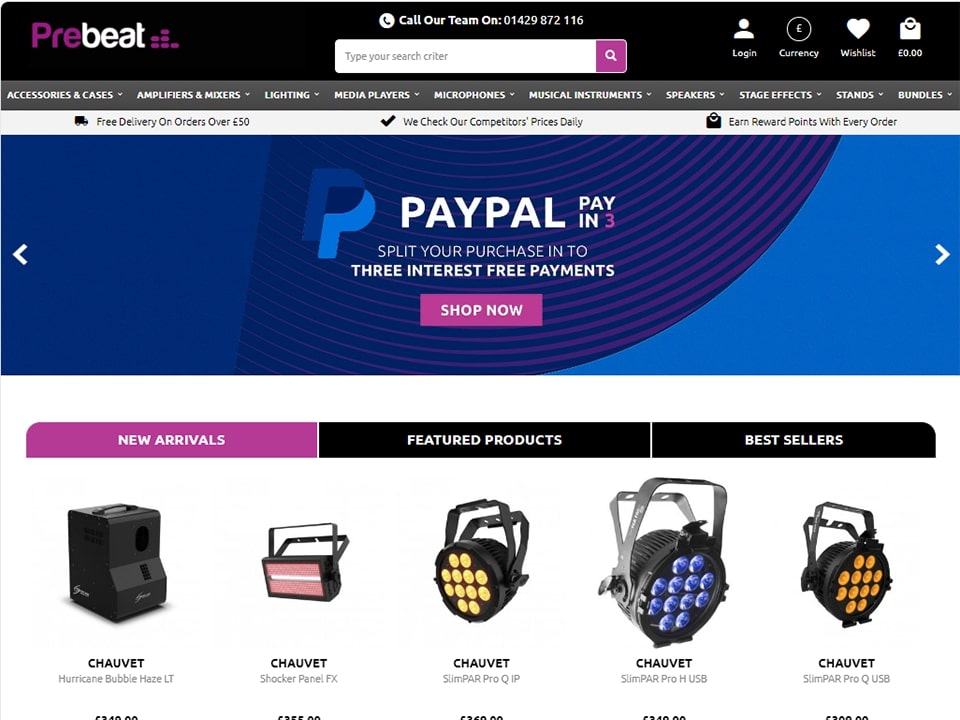Expand the Stage Effects menu
Screen dimensions: 960x720
pyautogui.click(x=780, y=95)
